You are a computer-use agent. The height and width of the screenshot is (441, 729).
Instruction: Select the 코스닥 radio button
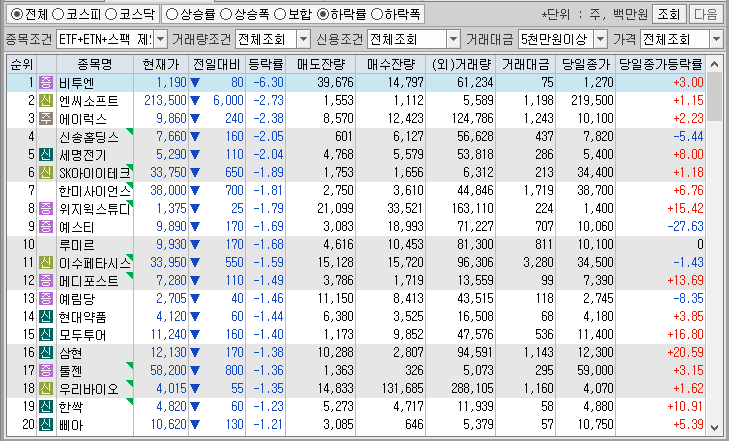click(x=110, y=14)
